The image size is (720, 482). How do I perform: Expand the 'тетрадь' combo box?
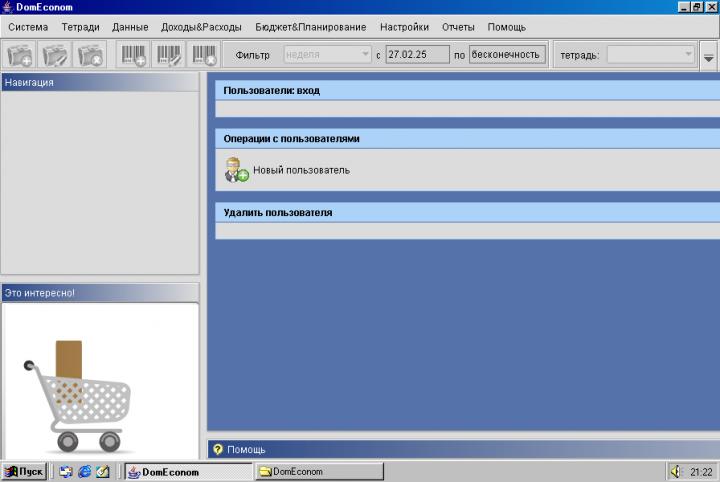pyautogui.click(x=651, y=55)
